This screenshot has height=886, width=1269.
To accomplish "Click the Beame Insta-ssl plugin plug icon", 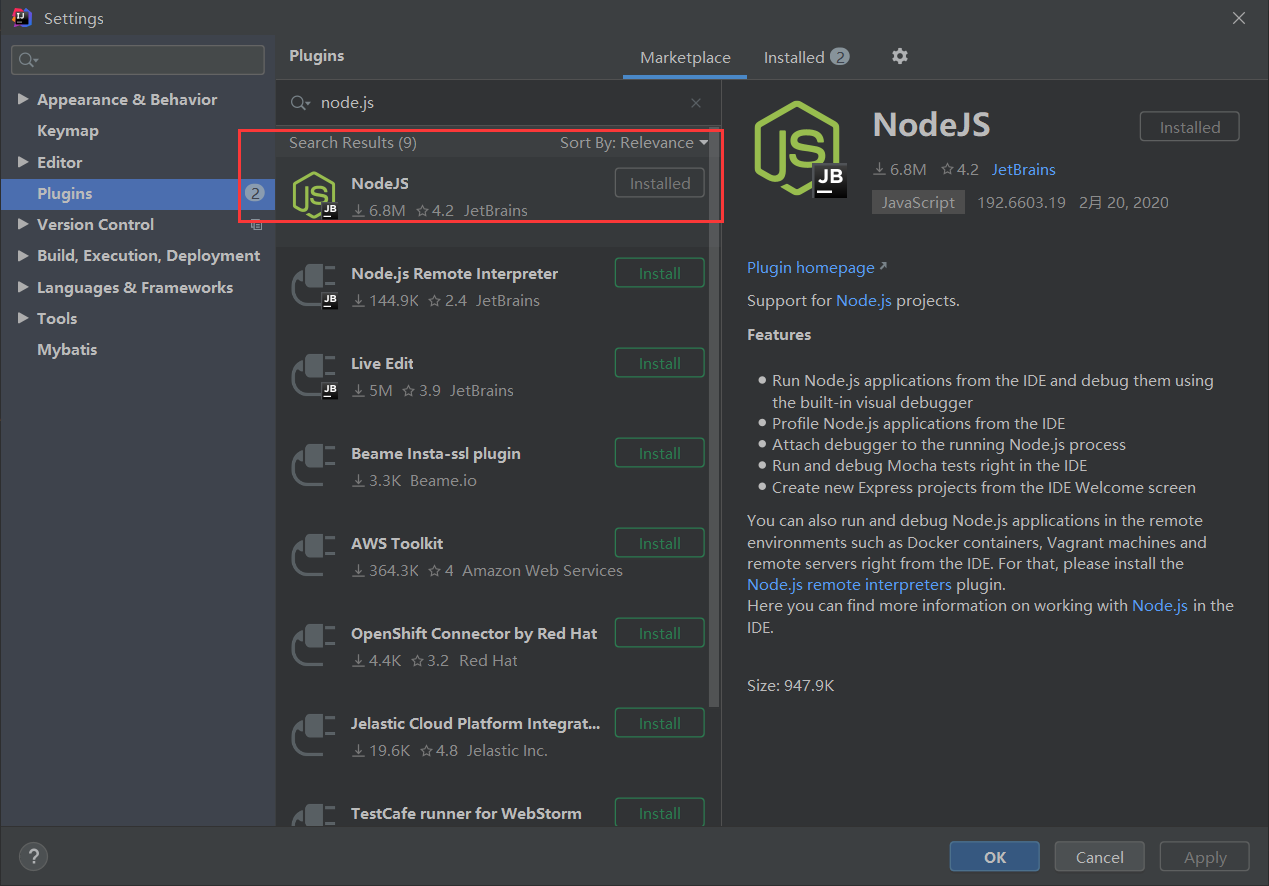I will [312, 466].
